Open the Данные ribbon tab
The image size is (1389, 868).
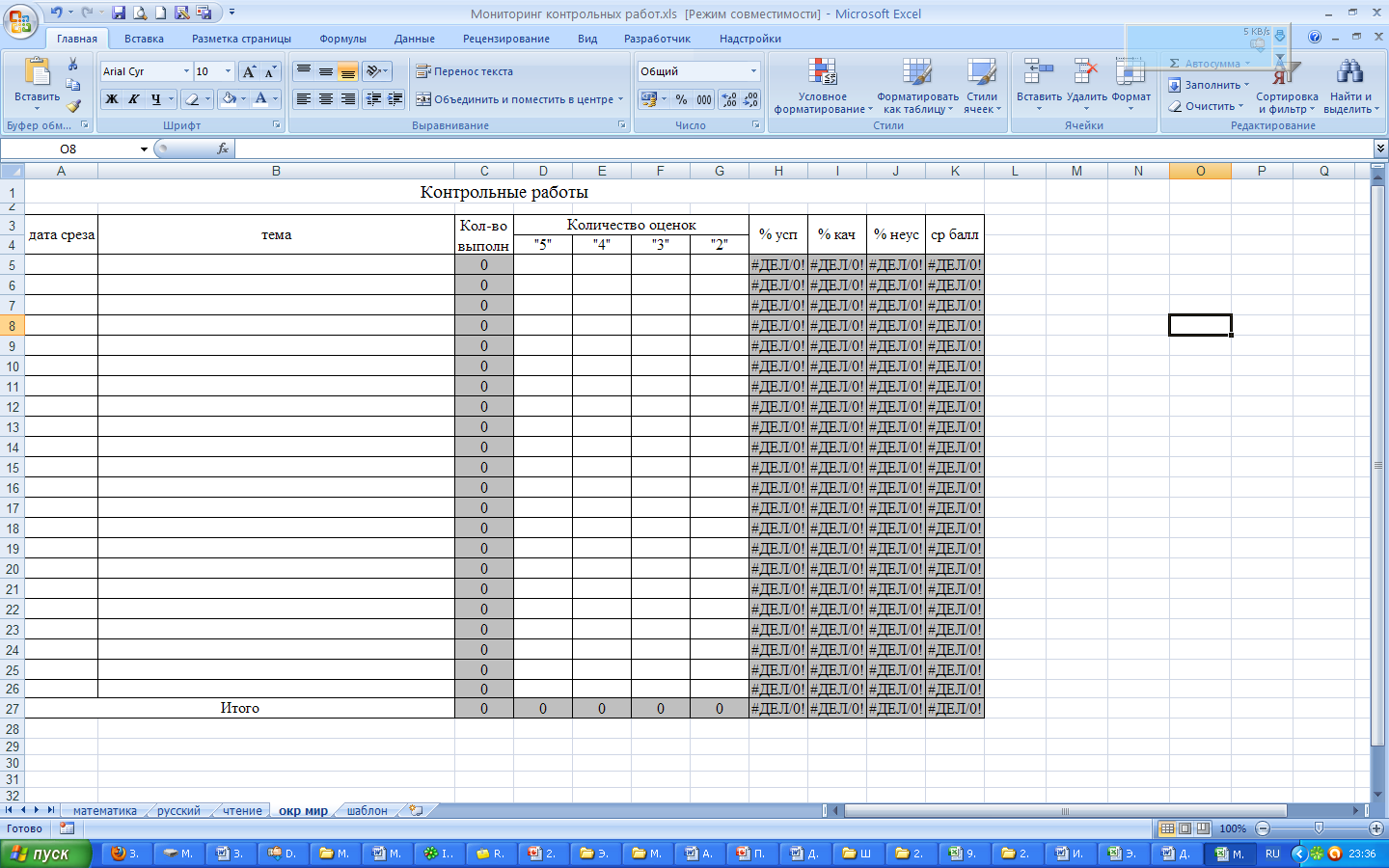pos(415,39)
